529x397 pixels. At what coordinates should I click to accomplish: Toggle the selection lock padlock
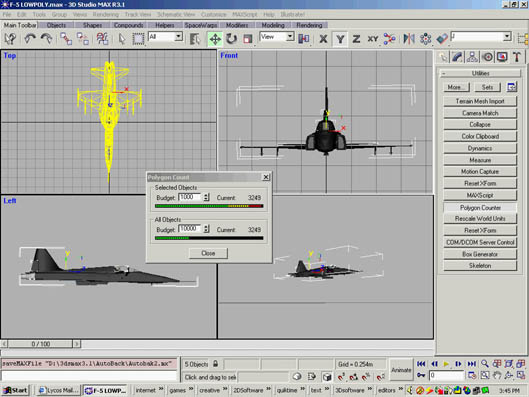pos(216,364)
